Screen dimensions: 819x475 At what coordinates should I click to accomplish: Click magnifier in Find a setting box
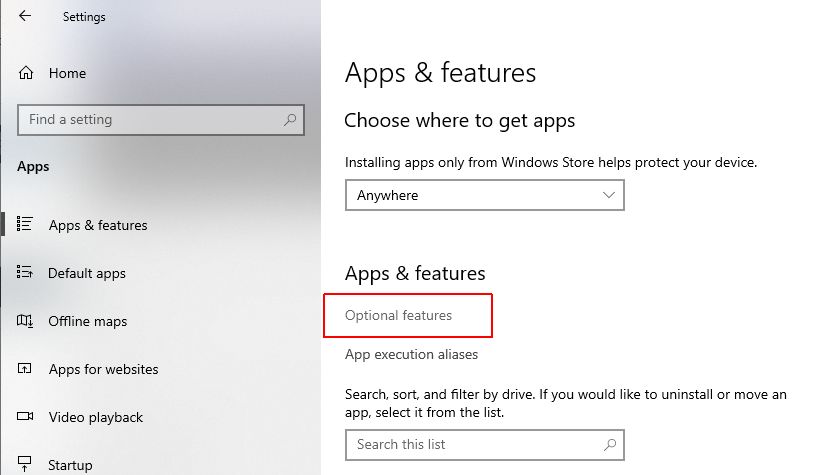pos(290,120)
